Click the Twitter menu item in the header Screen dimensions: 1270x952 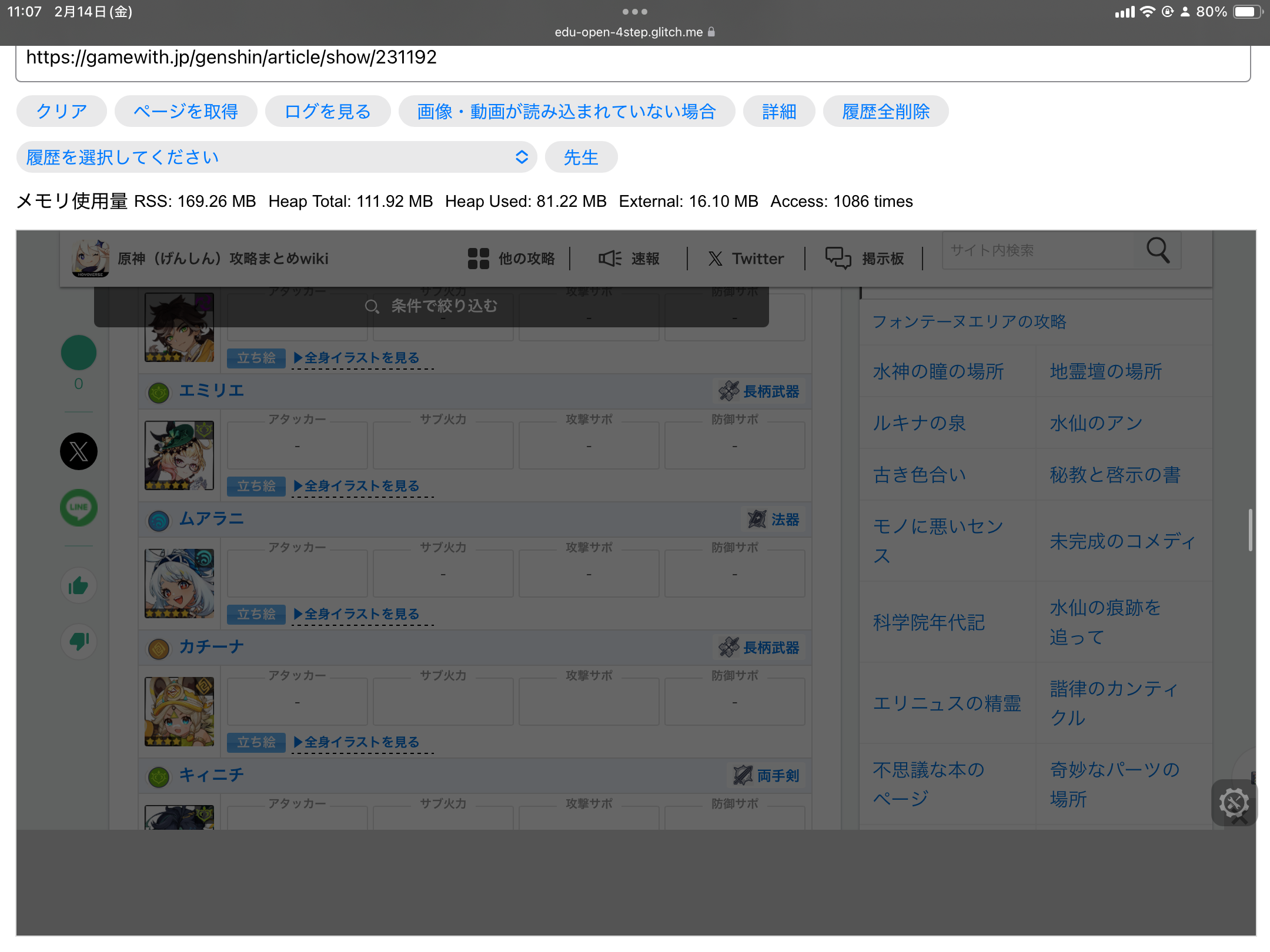(746, 259)
